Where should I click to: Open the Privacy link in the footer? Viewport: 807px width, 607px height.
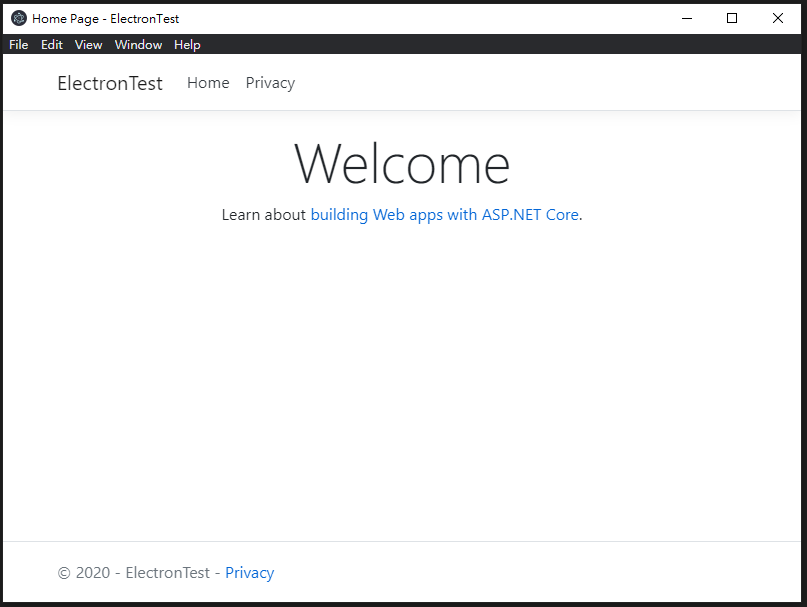point(250,573)
